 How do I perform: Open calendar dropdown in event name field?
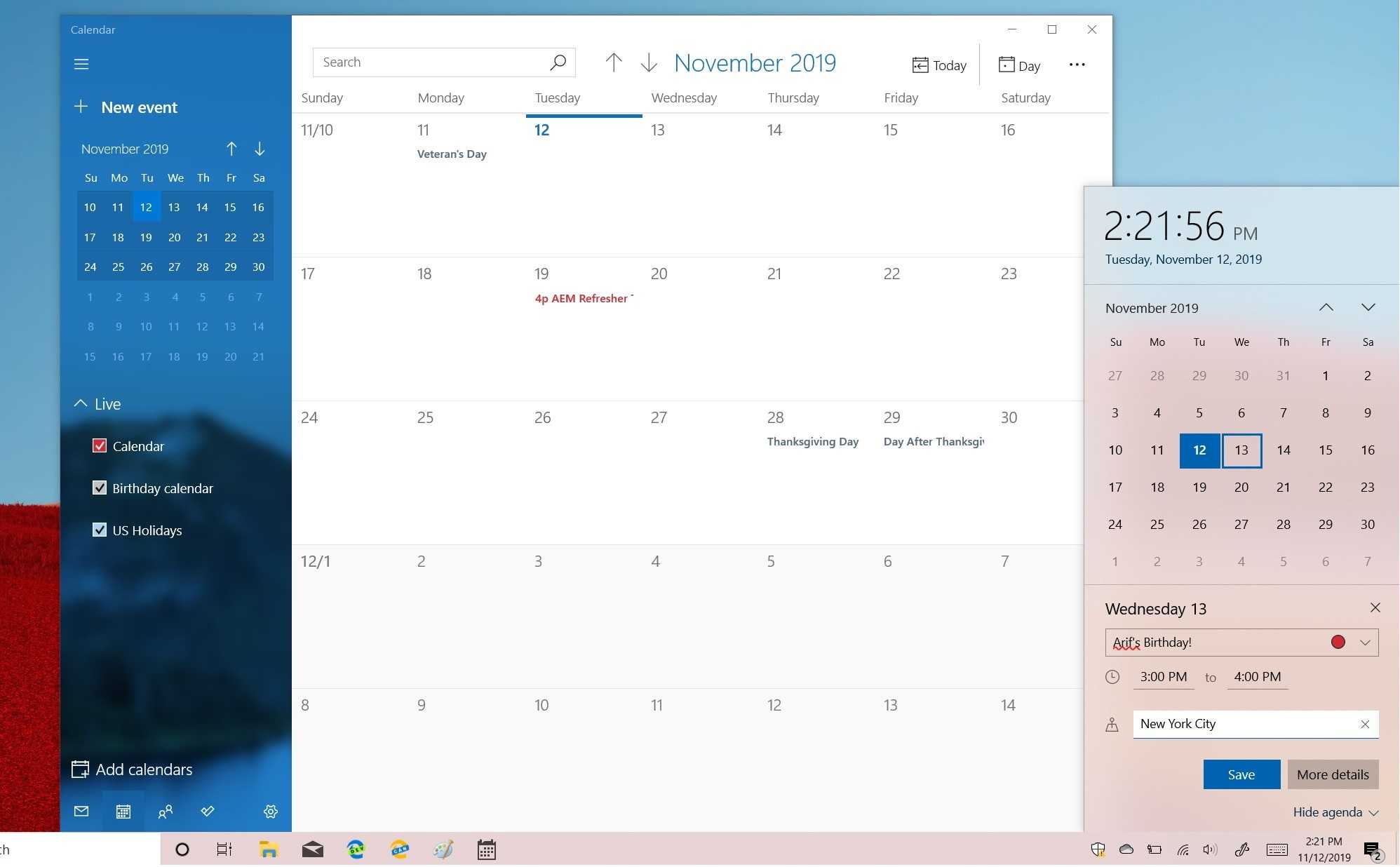pyautogui.click(x=1365, y=643)
